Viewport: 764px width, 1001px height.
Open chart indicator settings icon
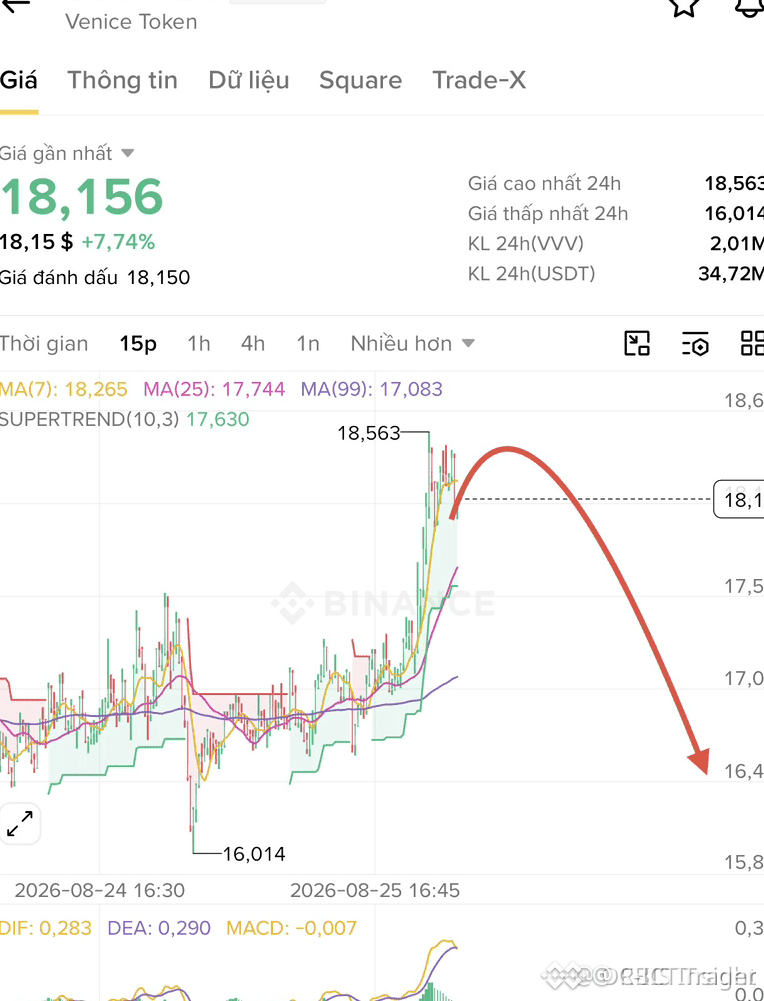point(694,343)
